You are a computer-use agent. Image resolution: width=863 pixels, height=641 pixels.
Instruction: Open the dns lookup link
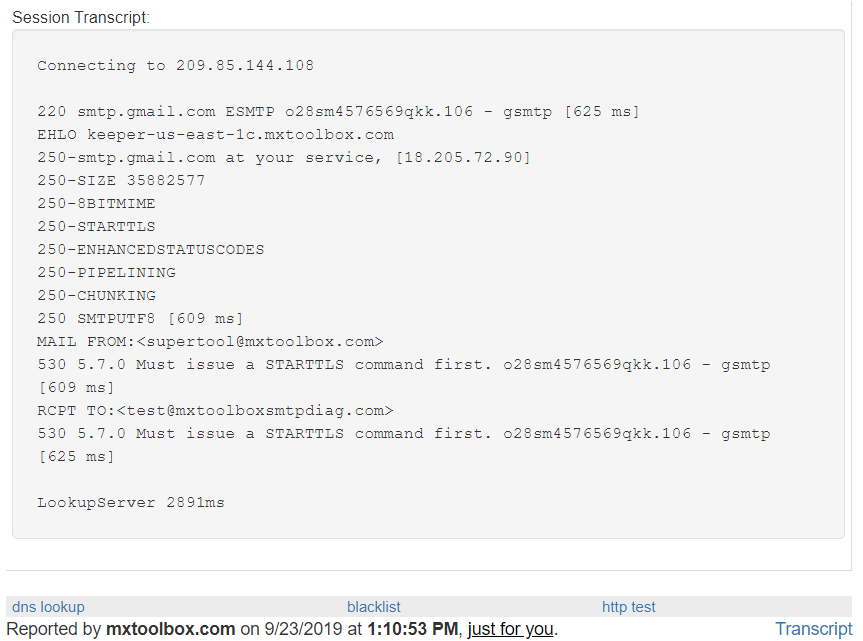(48, 607)
